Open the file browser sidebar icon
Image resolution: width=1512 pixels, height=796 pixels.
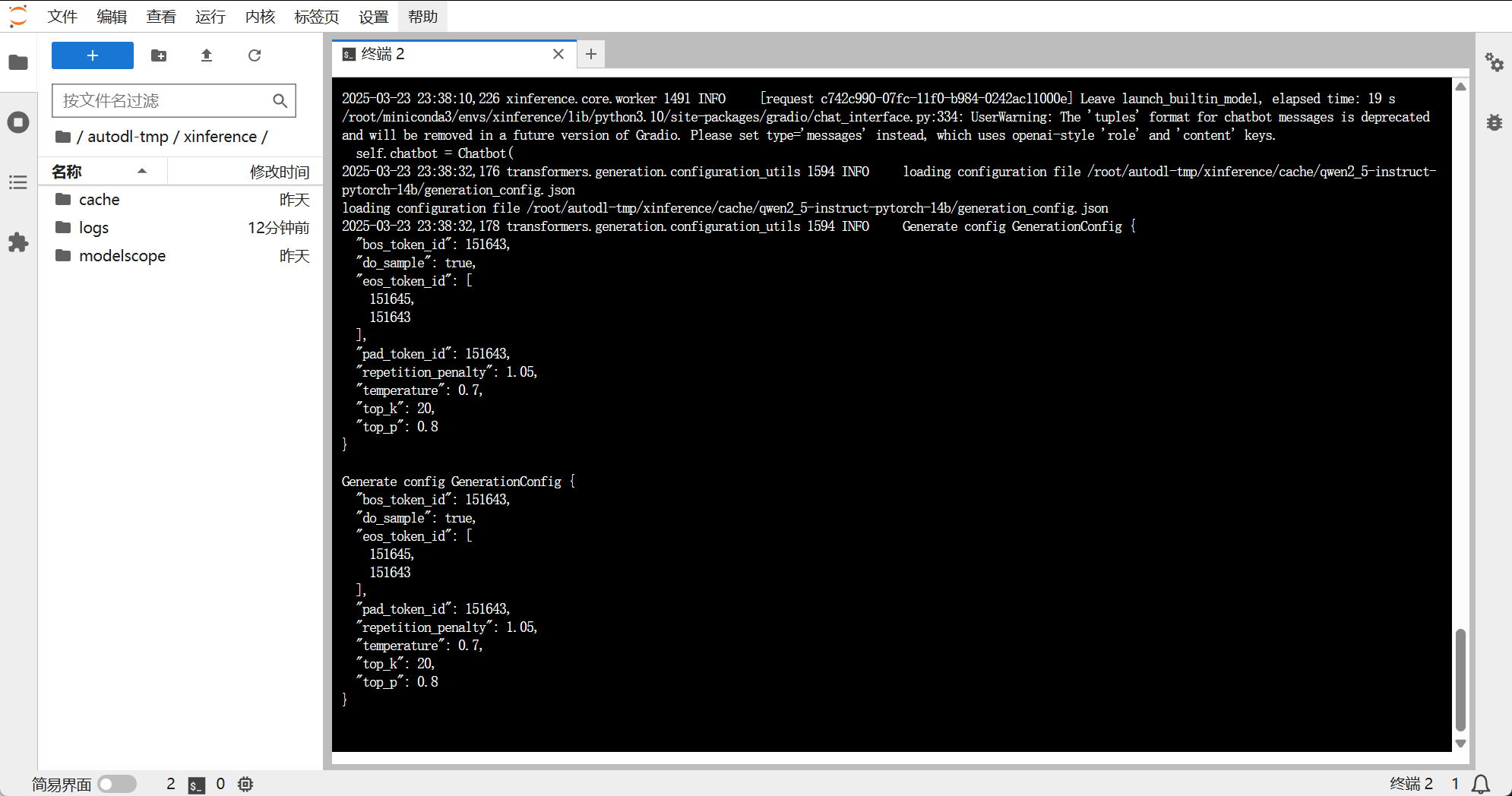18,62
